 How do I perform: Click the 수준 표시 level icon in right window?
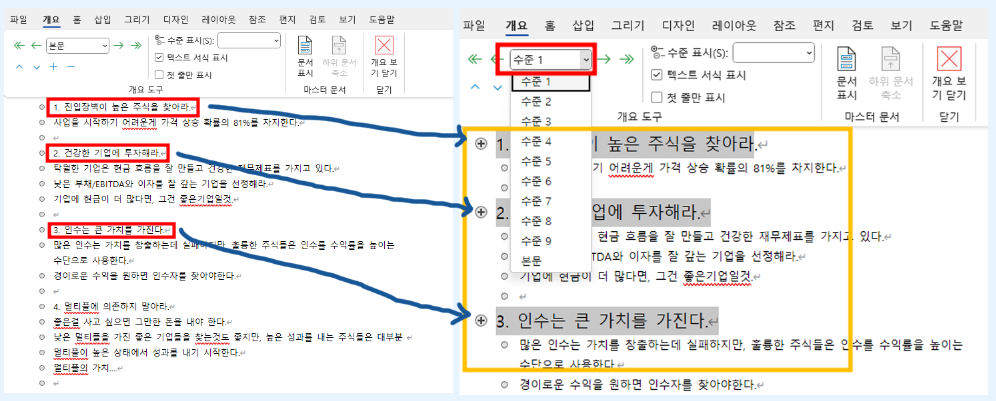click(x=657, y=52)
